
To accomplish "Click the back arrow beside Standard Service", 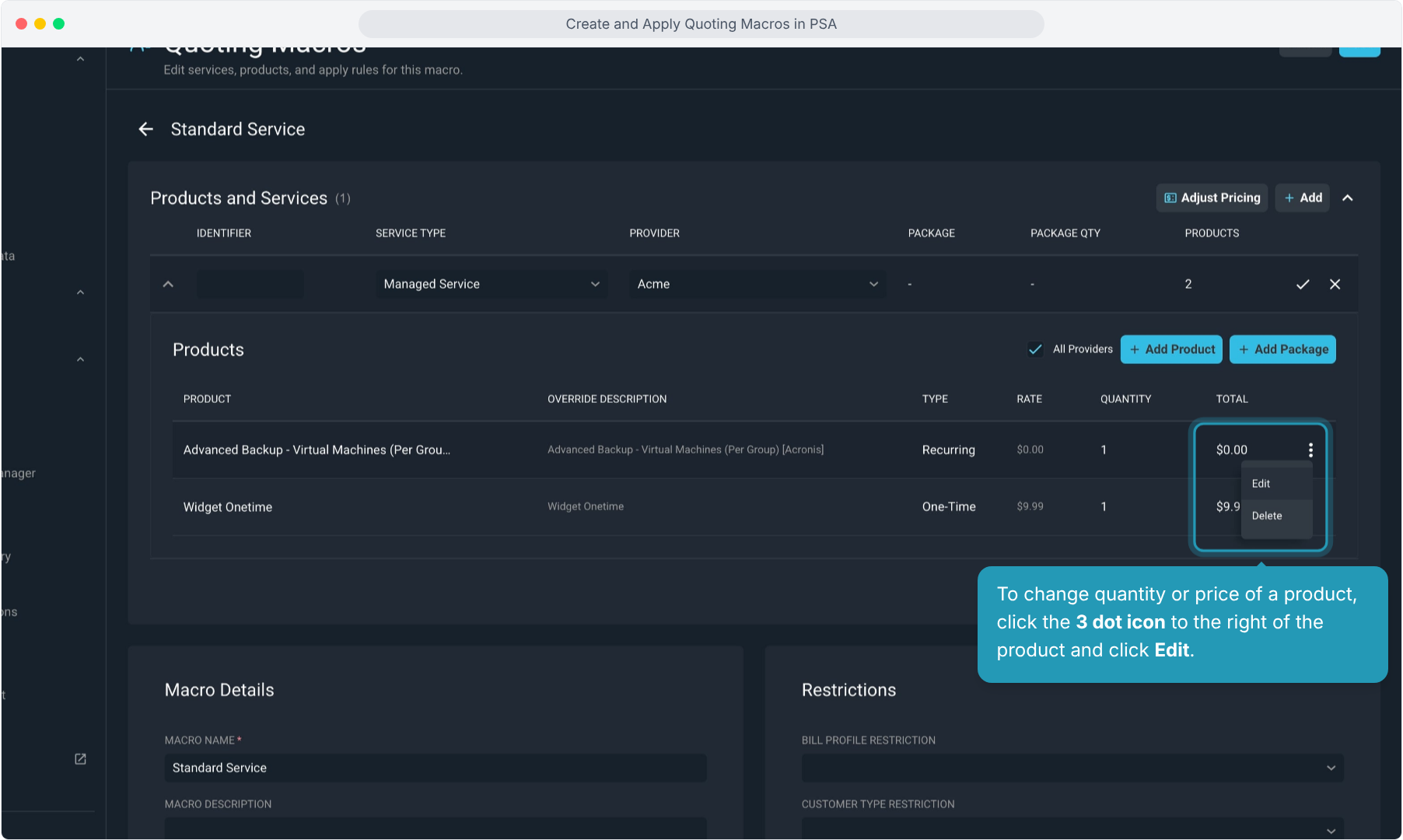I will click(145, 129).
